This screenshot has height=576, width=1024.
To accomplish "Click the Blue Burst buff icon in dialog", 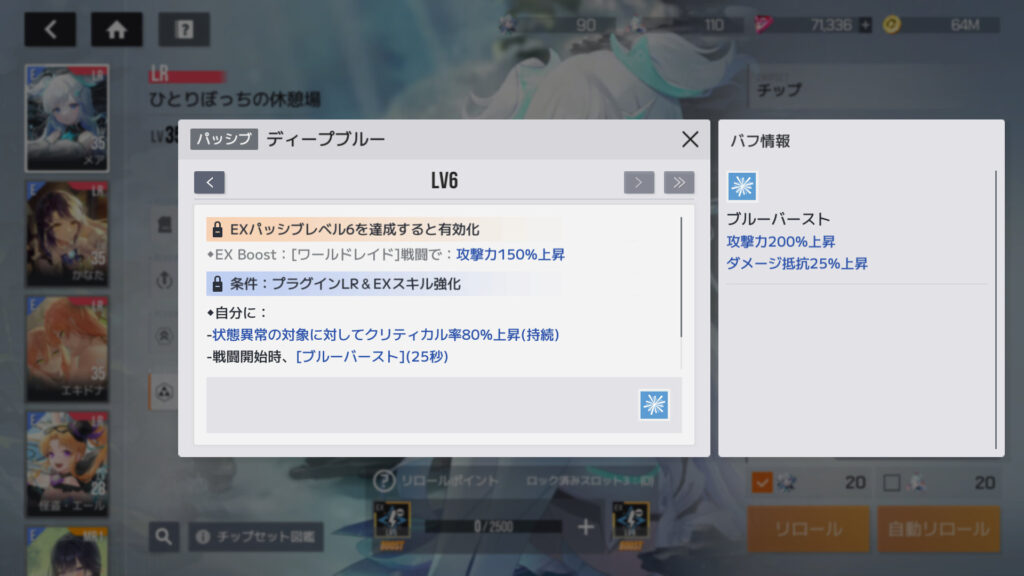I will (x=654, y=405).
